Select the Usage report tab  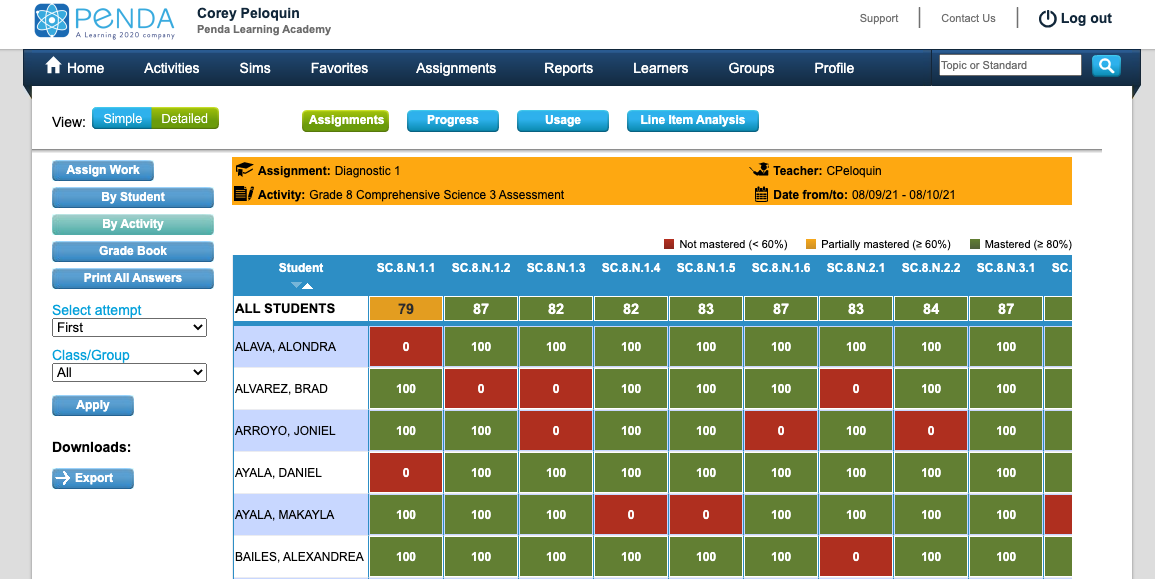click(x=563, y=120)
